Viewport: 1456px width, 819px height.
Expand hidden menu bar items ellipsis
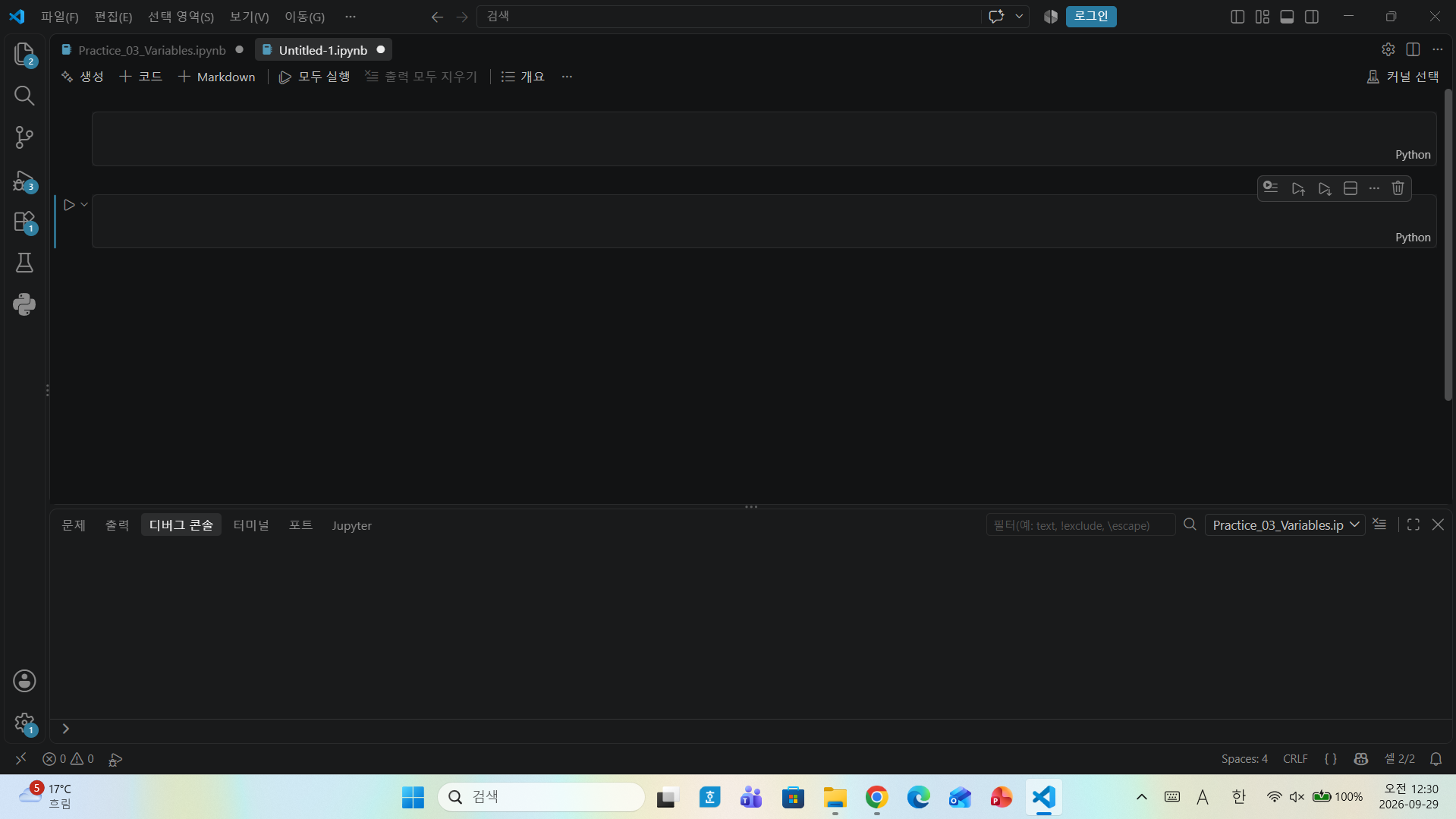350,17
